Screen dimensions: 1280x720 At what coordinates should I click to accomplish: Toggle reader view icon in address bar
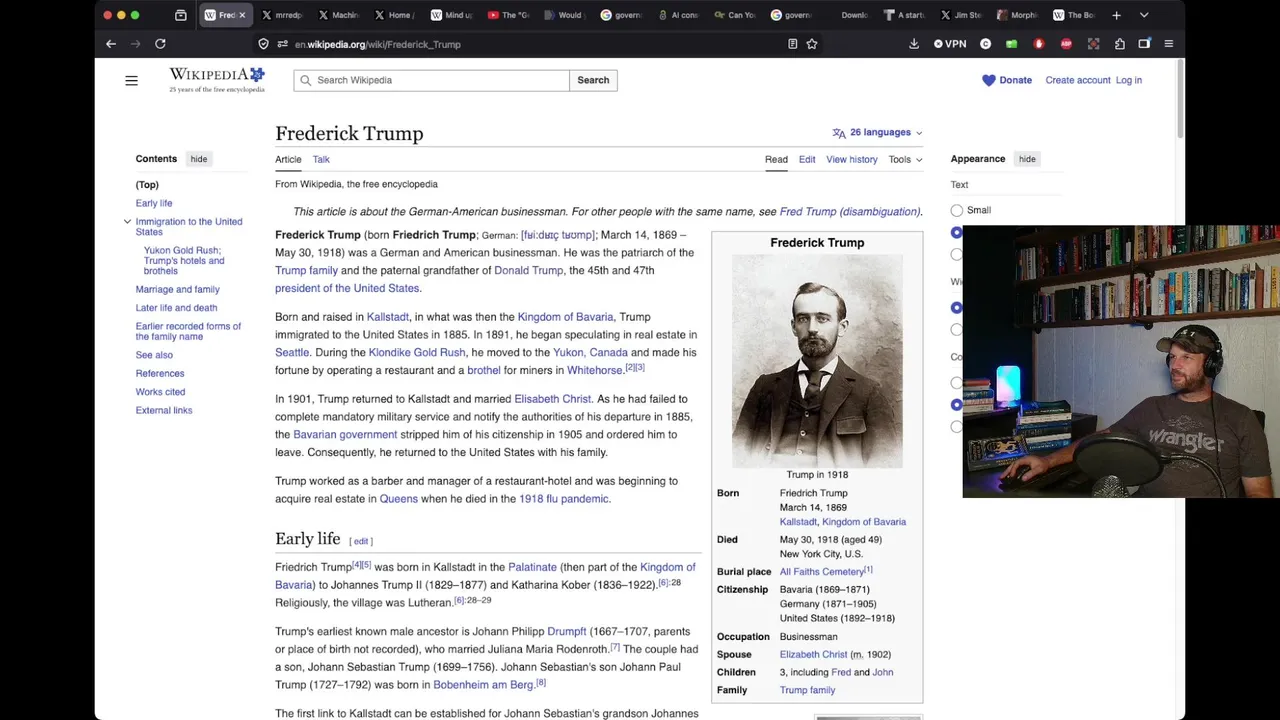(x=792, y=44)
